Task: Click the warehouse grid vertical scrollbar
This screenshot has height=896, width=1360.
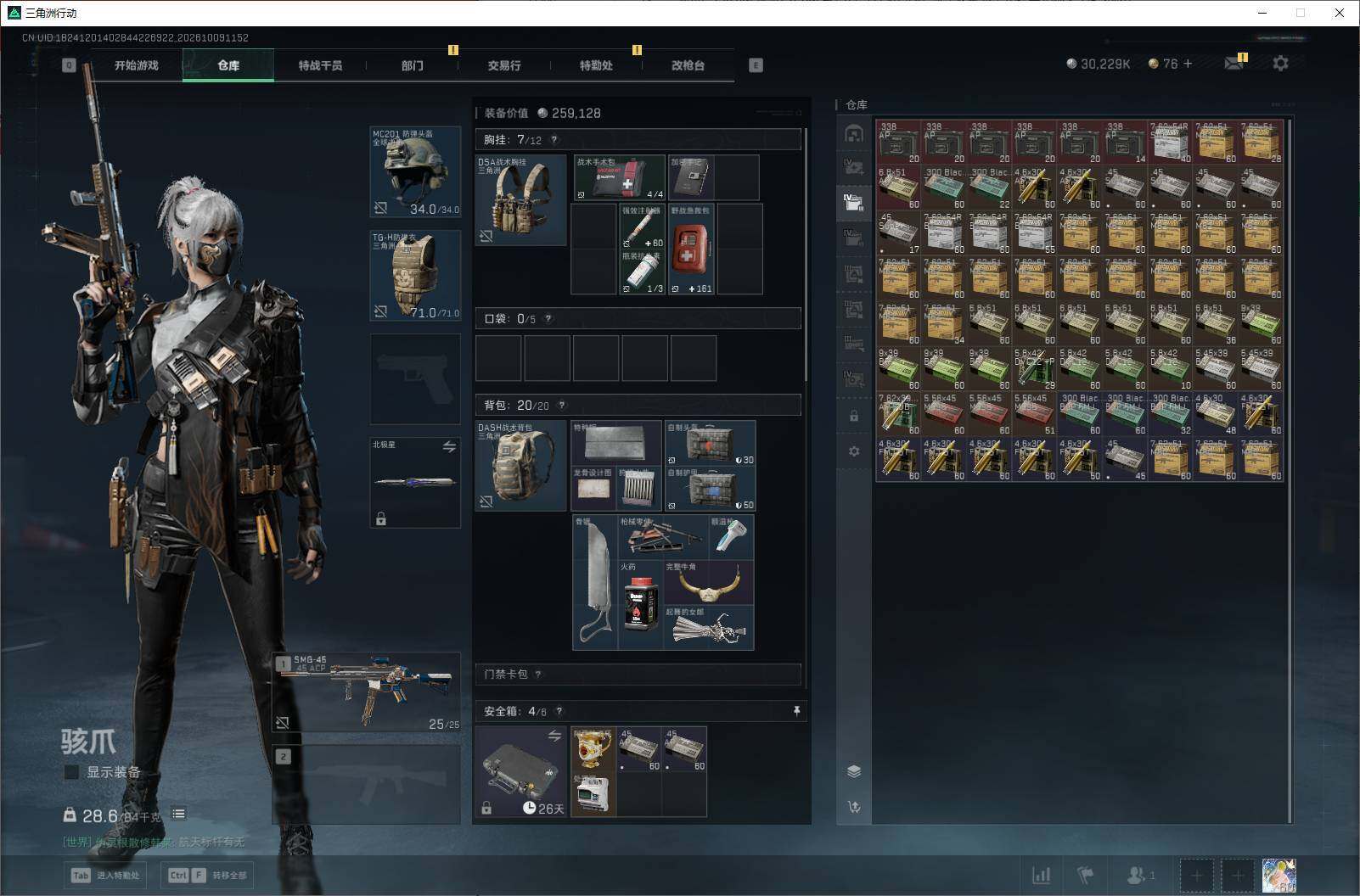Action: point(1290,471)
